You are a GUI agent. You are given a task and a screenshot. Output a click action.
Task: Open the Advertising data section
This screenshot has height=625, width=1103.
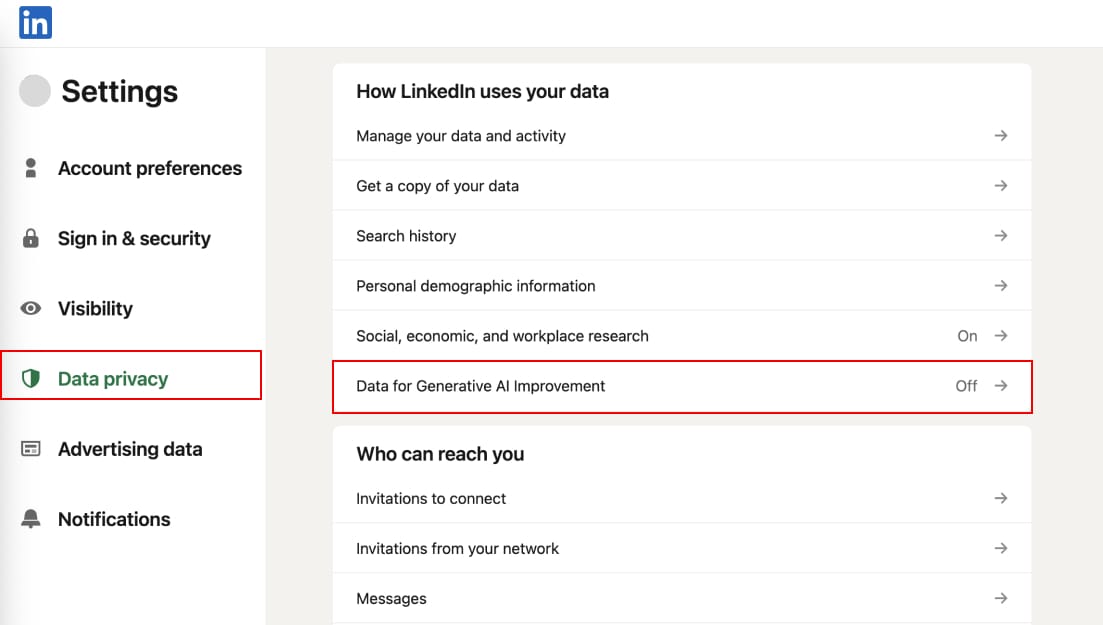132,448
